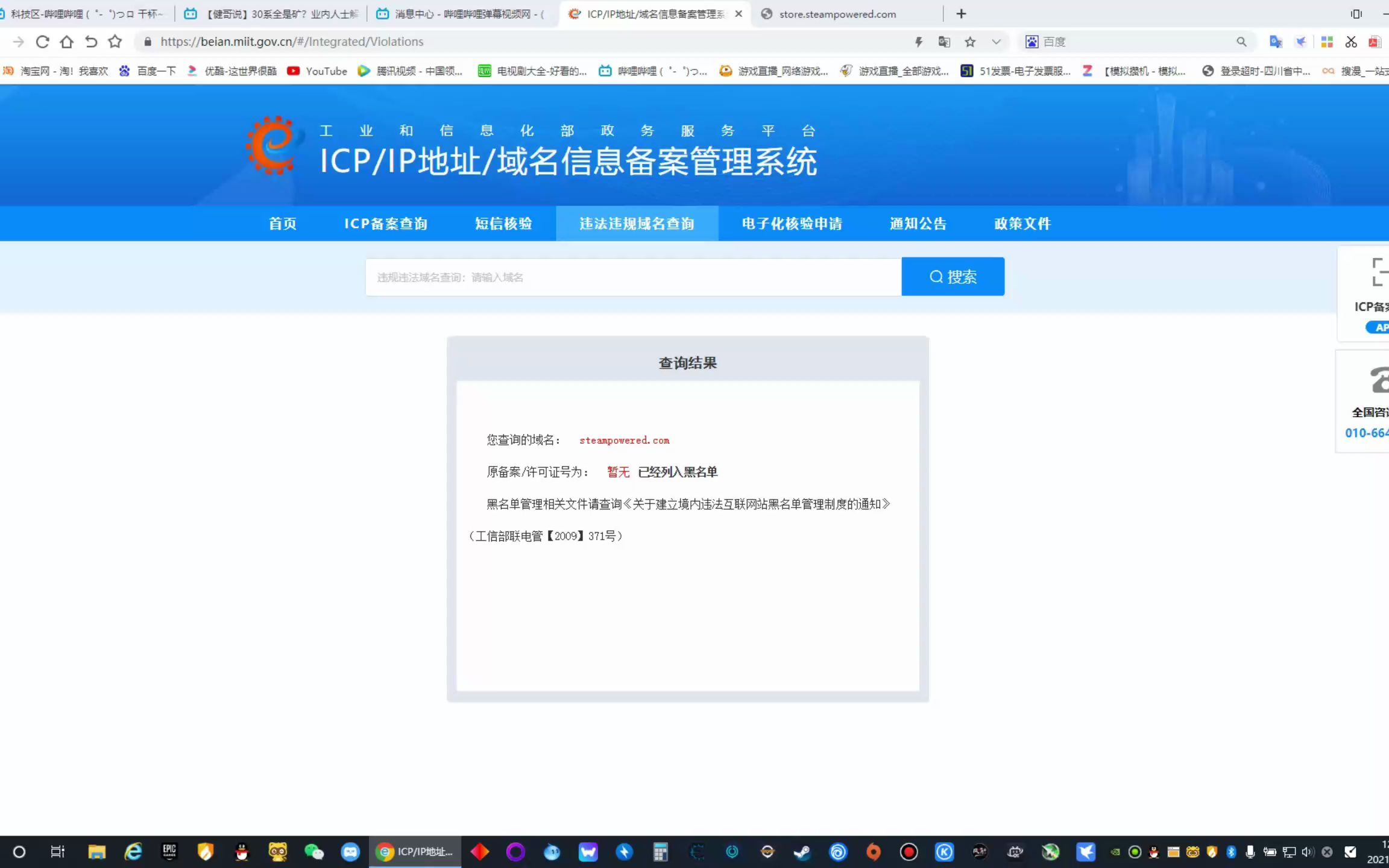Open the colorful grid apps extension icon
The width and height of the screenshot is (1389, 868).
pos(1327,42)
